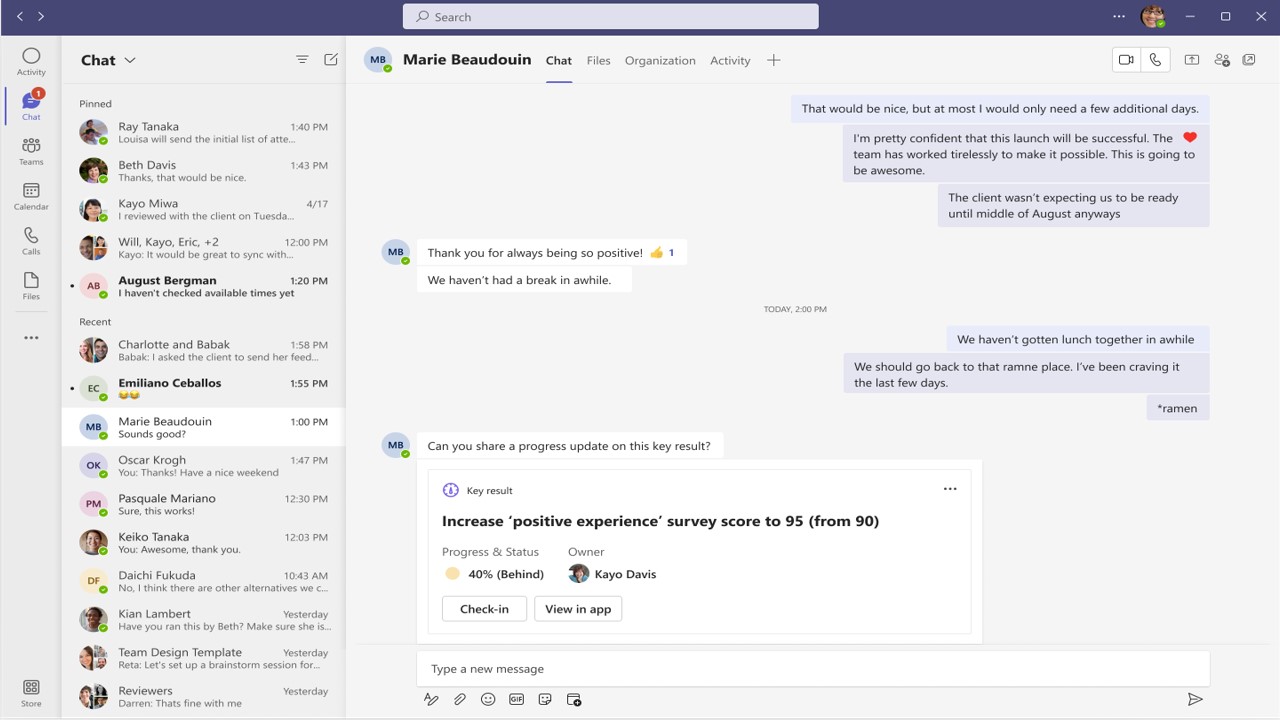Switch to the Organization tab
Screen dimensions: 1280x720
coord(660,61)
